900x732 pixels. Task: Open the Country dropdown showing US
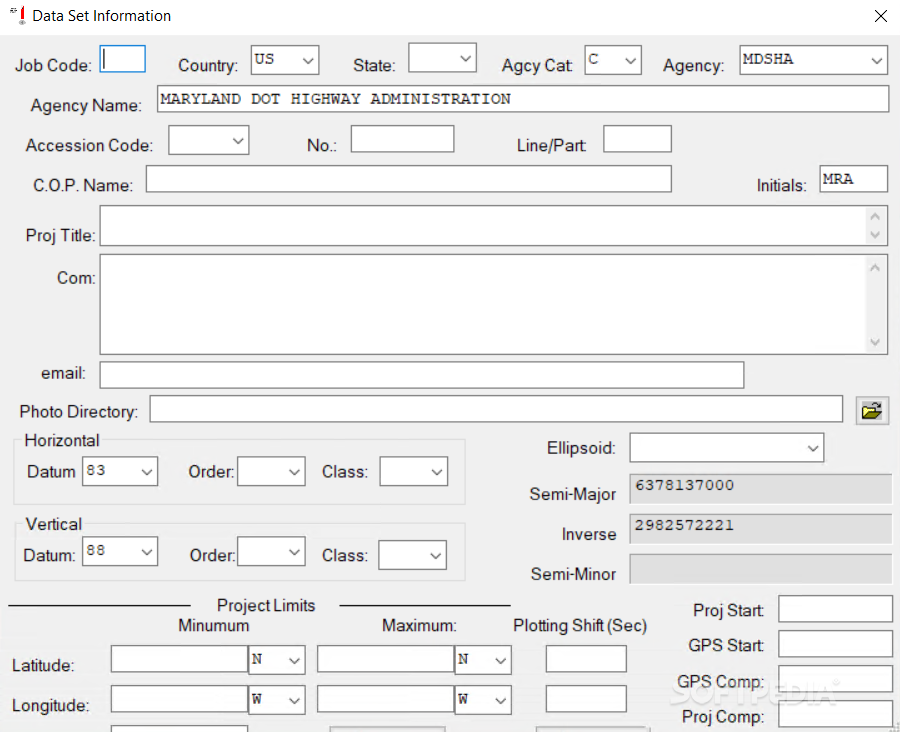285,60
